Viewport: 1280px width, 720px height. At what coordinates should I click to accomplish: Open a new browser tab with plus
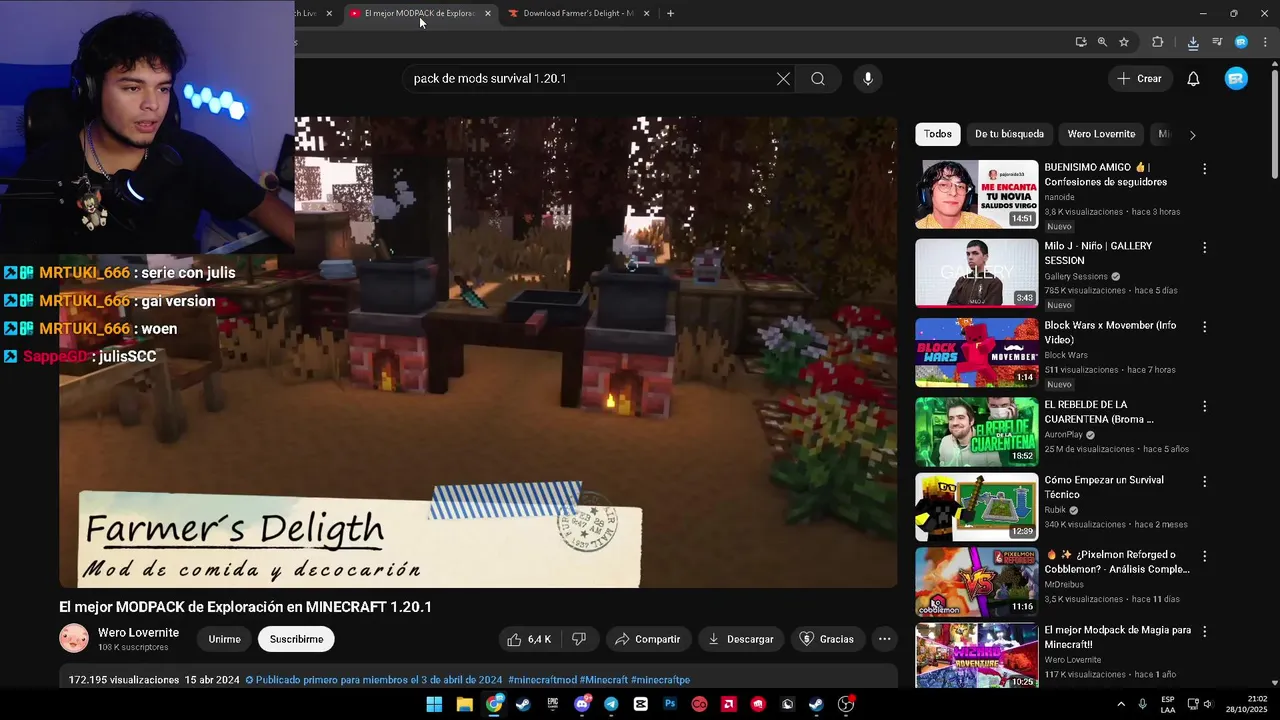[x=670, y=13]
